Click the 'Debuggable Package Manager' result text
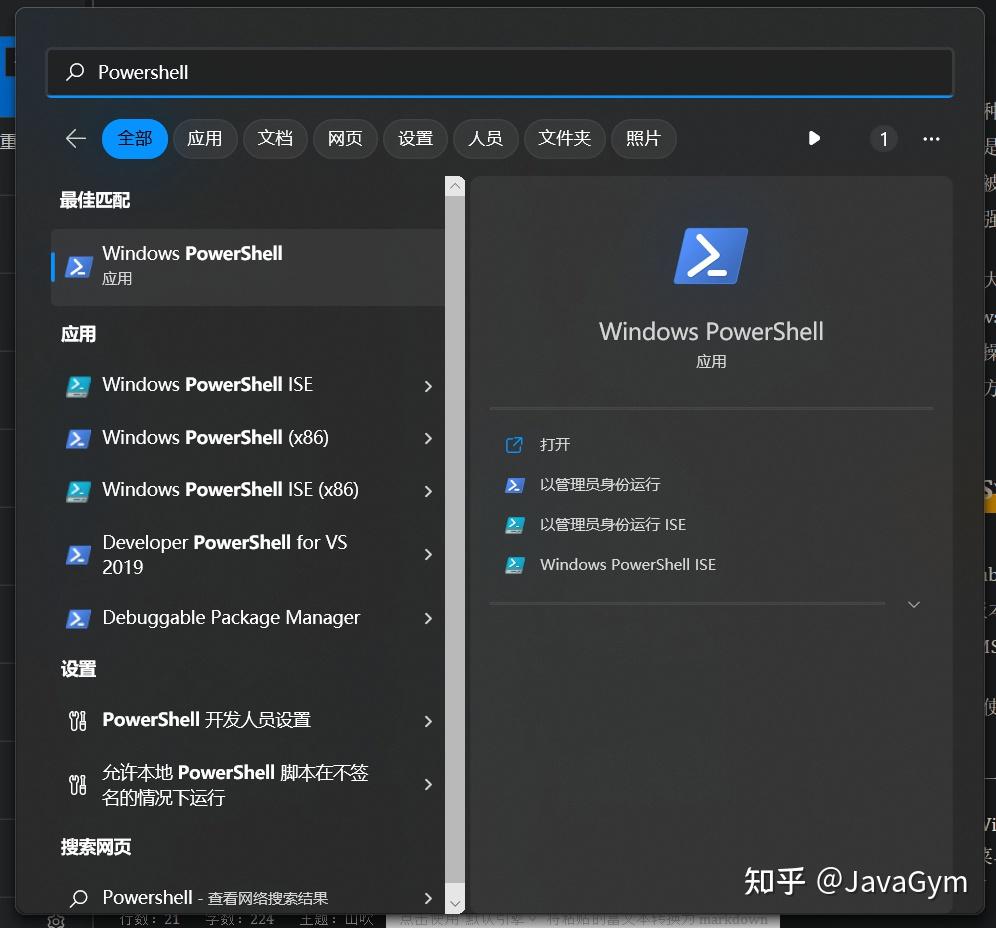Viewport: 996px width, 928px height. tap(231, 617)
